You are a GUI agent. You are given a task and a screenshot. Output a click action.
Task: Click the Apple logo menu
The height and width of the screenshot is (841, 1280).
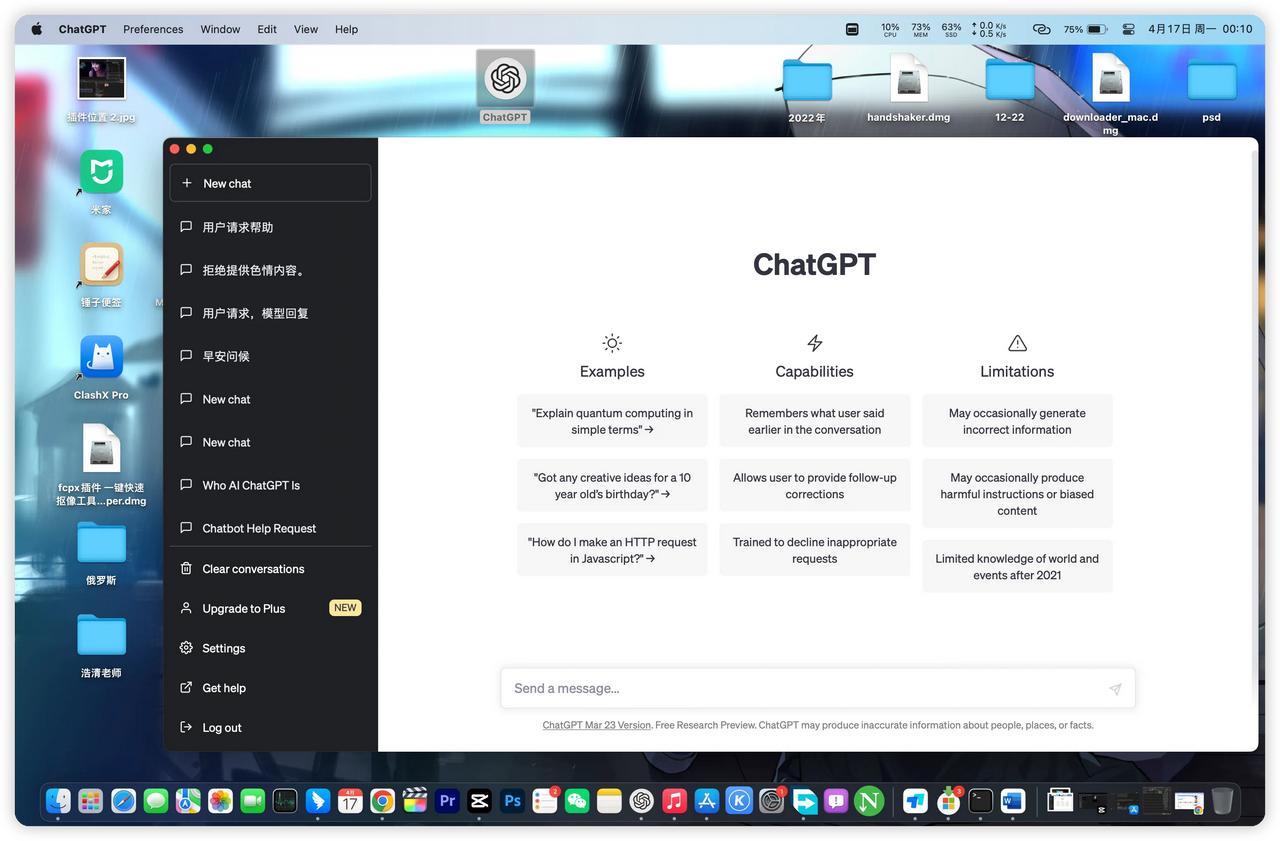point(37,29)
